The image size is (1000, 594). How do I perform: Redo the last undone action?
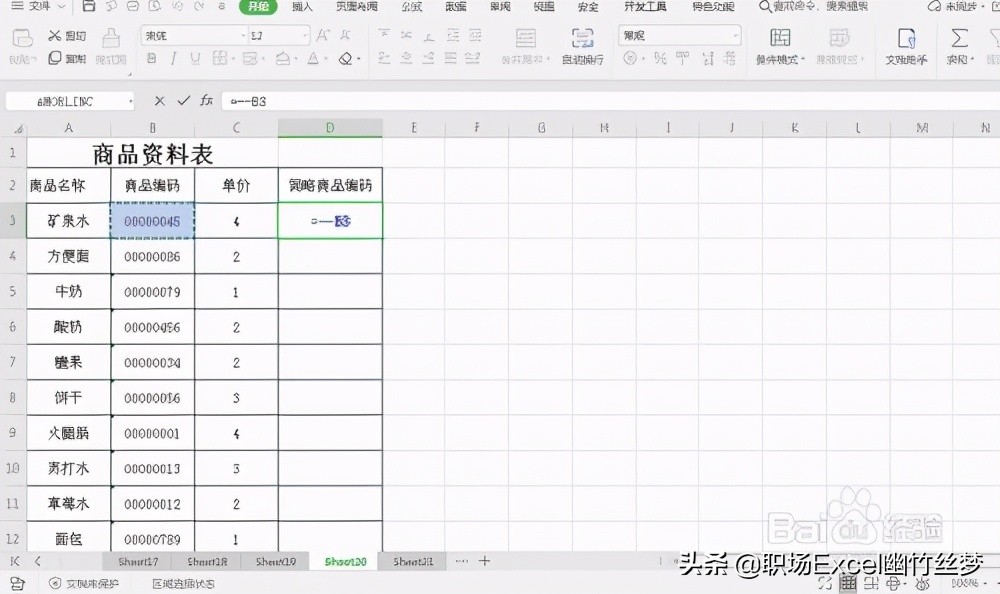point(199,6)
